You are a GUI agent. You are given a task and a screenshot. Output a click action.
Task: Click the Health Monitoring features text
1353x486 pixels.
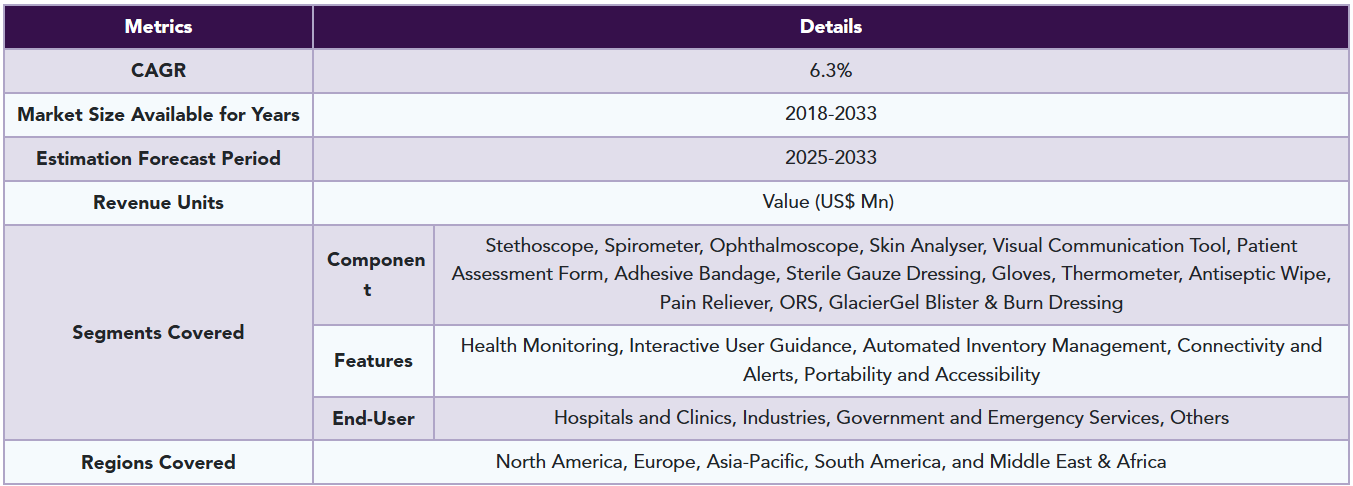pos(890,360)
